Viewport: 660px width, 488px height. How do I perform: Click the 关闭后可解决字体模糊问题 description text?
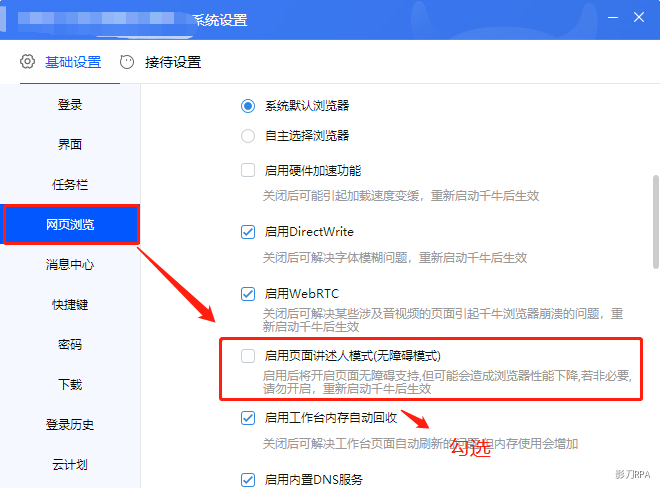[x=395, y=257]
